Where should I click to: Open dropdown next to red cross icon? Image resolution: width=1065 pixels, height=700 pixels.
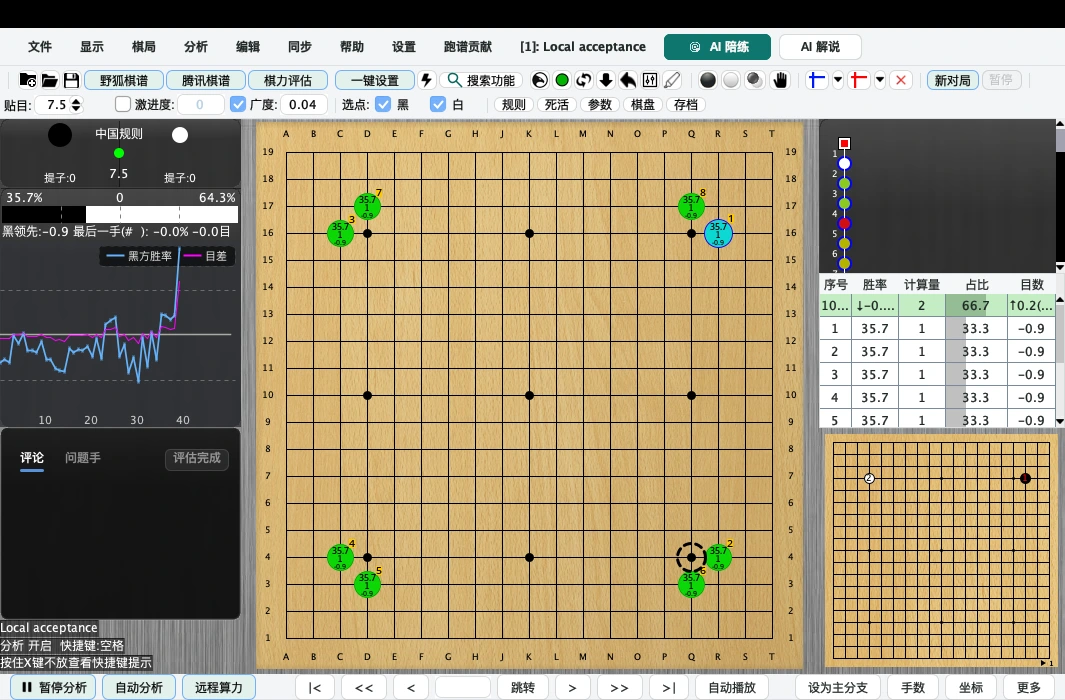point(880,80)
